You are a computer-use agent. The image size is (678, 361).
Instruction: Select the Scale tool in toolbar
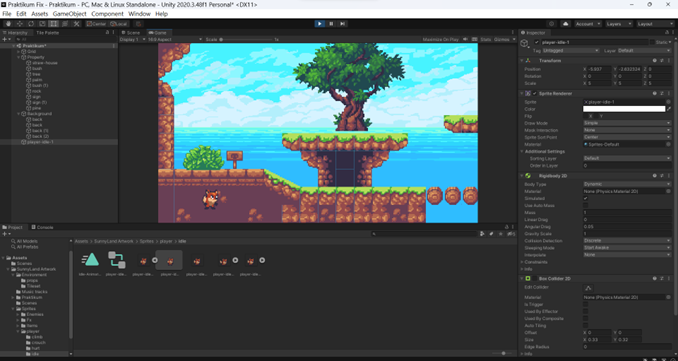[x=42, y=24]
